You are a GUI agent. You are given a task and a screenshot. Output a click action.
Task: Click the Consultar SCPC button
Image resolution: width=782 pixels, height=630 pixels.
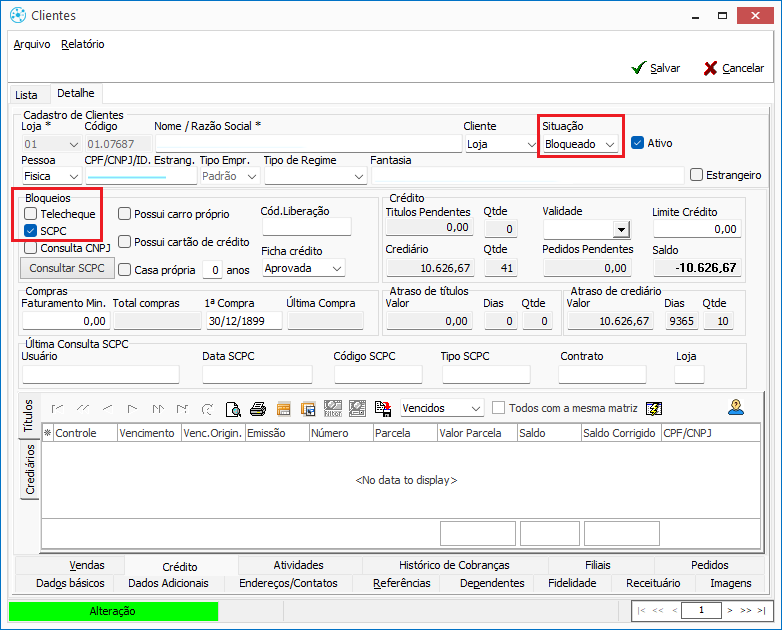[x=67, y=268]
